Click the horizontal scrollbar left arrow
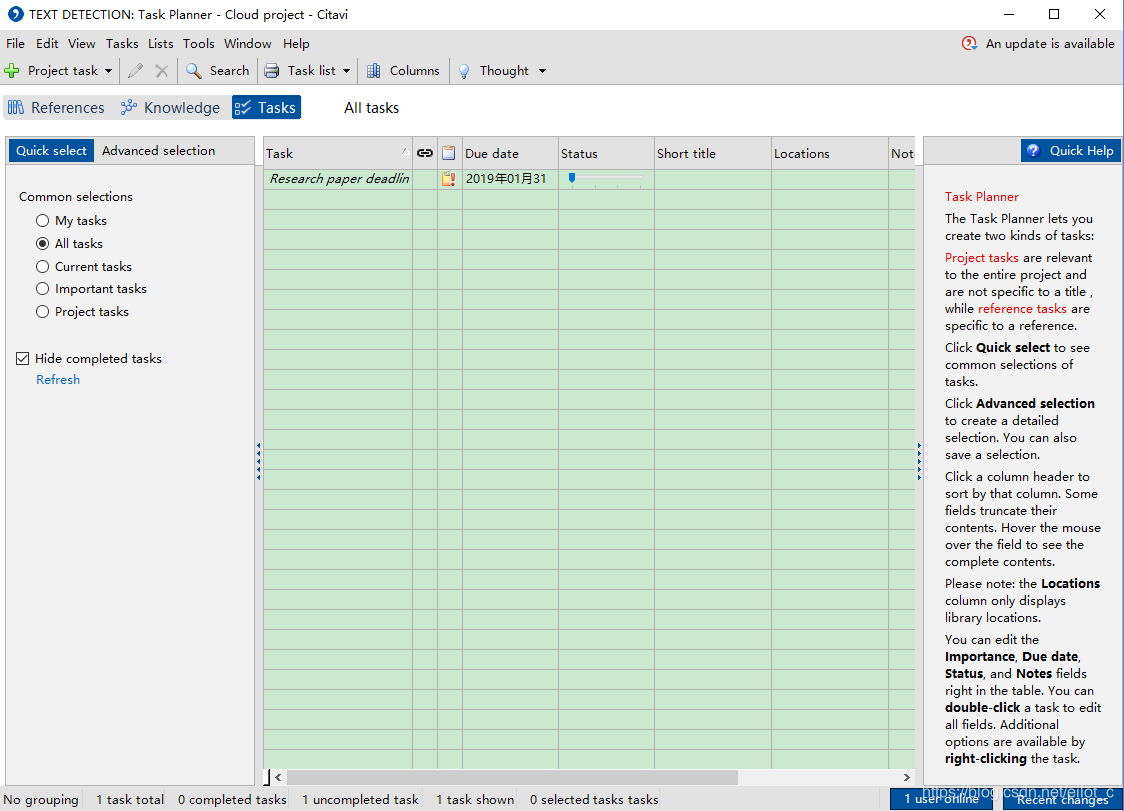The image size is (1124, 811). [278, 777]
